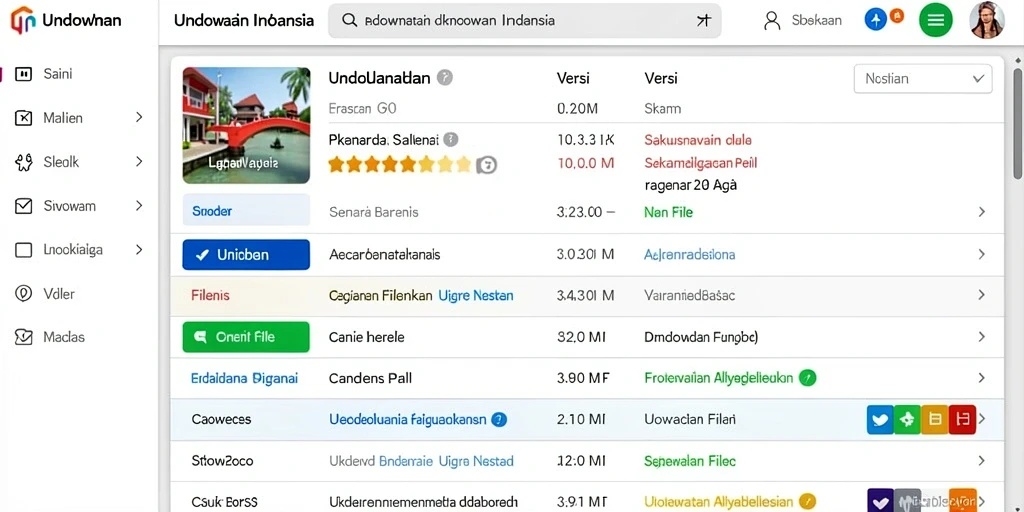1024x512 pixels.
Task: Click the Filenis row label
Action: pos(210,295)
